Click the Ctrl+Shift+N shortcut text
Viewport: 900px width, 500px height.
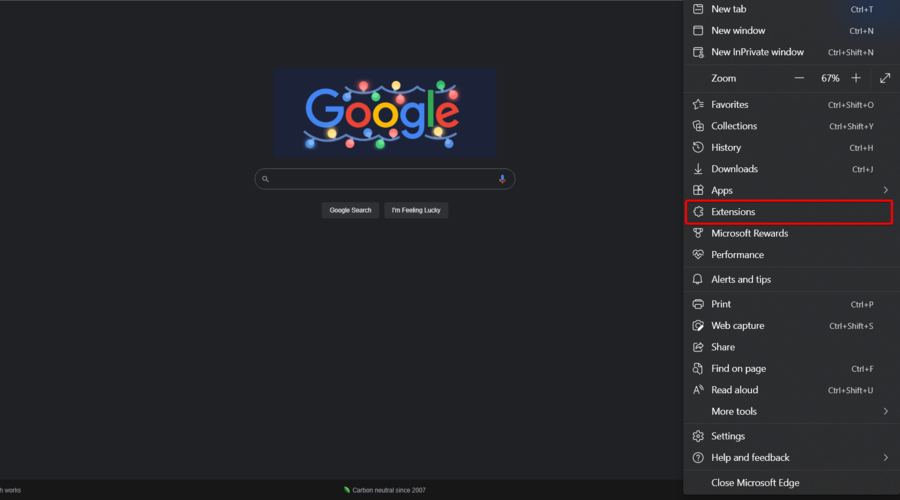(851, 52)
